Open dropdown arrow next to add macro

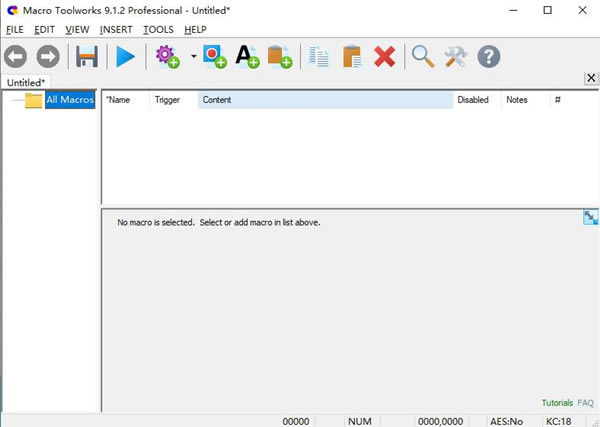click(194, 56)
